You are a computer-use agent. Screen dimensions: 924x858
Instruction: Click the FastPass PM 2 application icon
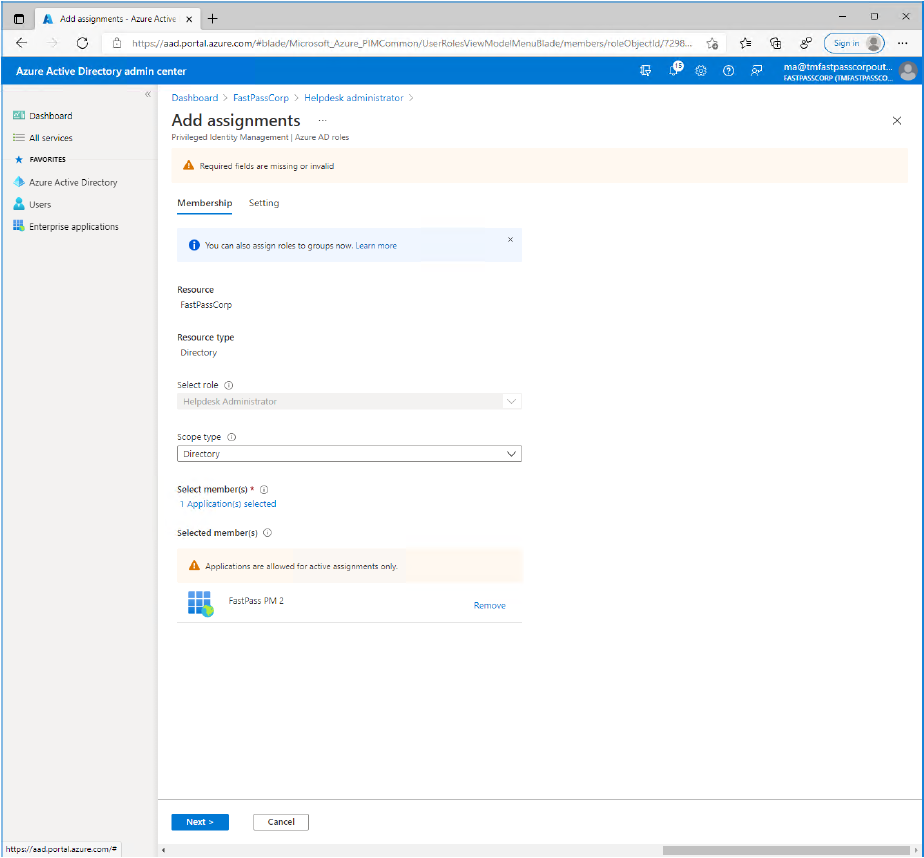[200, 604]
